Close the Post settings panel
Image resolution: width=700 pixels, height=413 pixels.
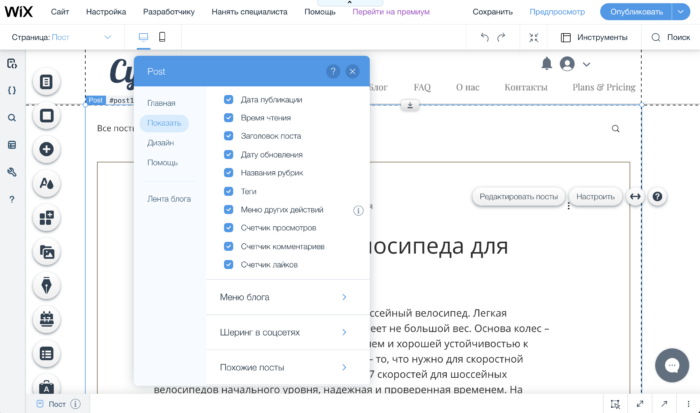[x=352, y=72]
